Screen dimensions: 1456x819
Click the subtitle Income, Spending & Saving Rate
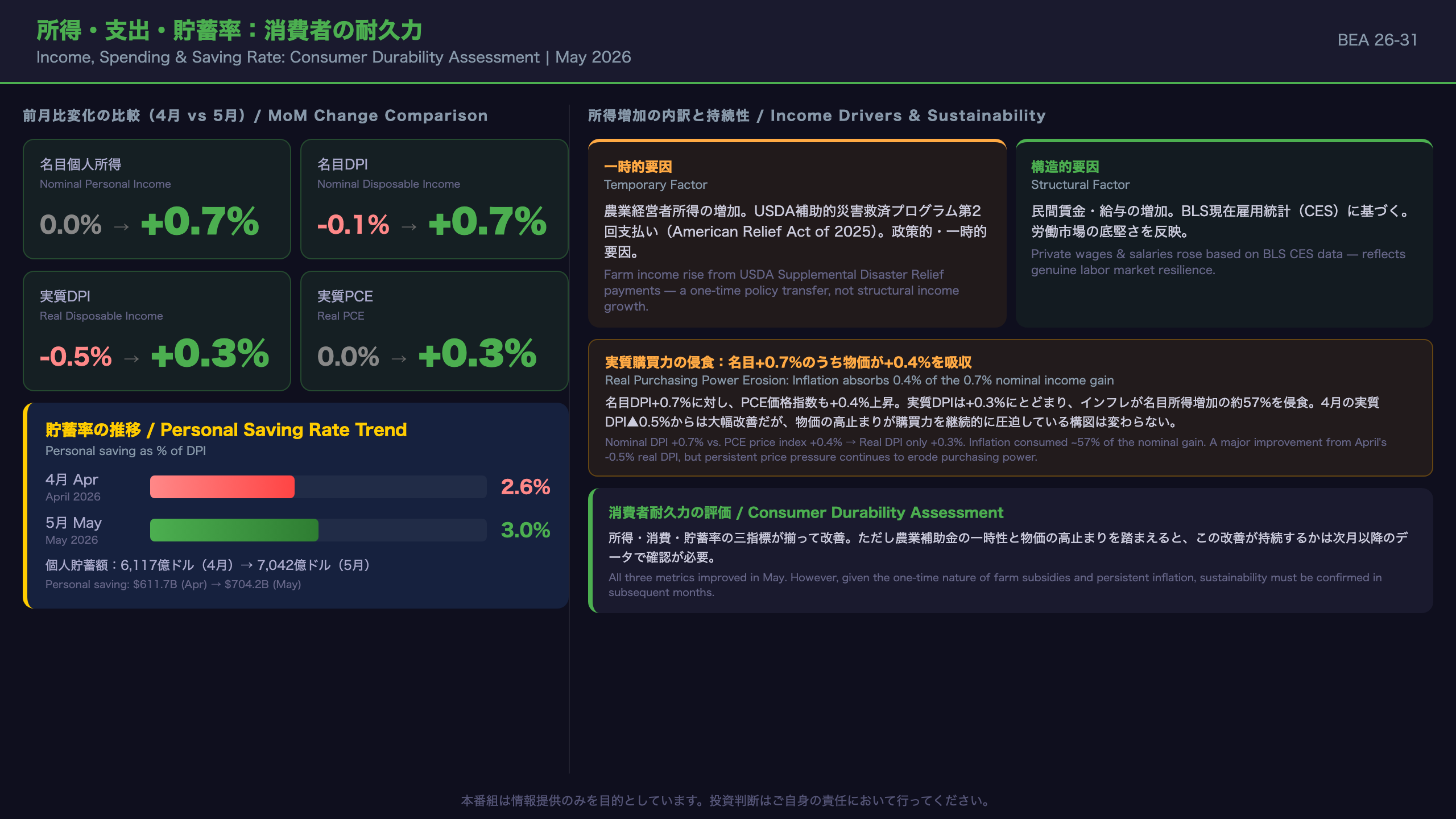point(333,57)
